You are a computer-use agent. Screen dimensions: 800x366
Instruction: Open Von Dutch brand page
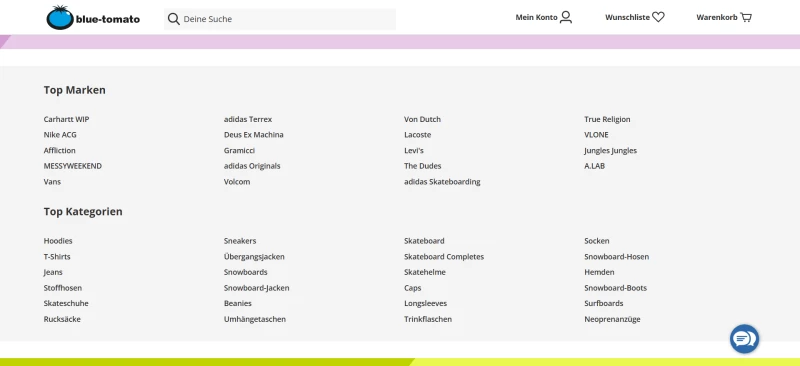[422, 119]
